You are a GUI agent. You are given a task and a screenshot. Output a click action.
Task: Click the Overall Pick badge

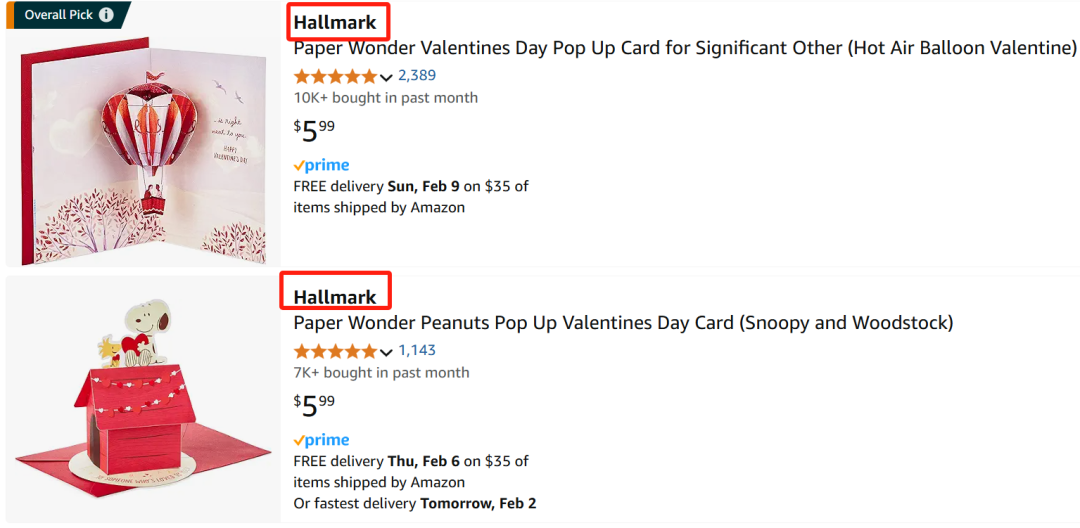[x=69, y=14]
